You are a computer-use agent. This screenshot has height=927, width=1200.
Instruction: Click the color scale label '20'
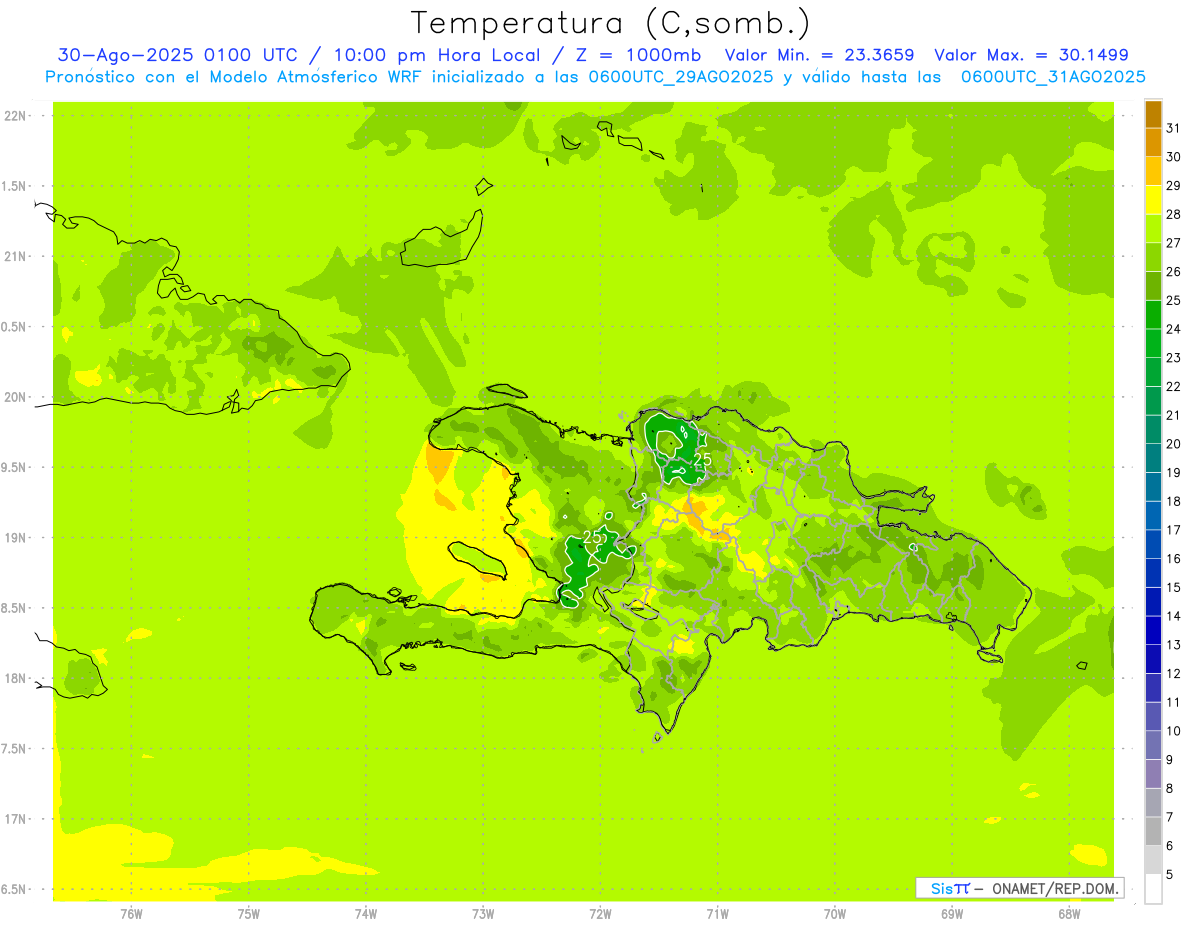tap(1174, 444)
